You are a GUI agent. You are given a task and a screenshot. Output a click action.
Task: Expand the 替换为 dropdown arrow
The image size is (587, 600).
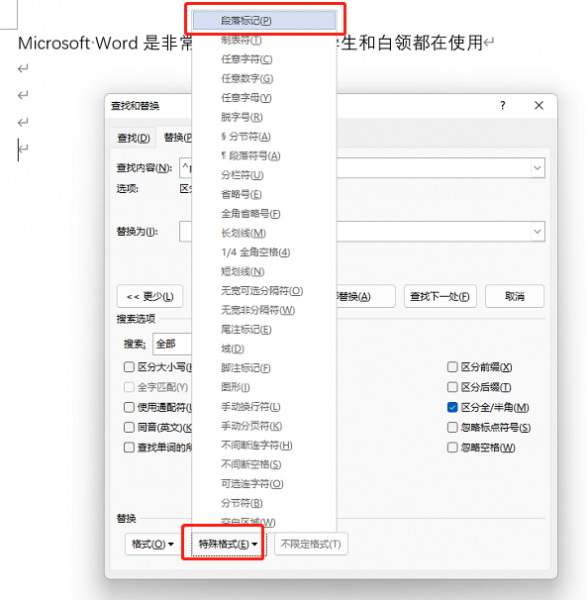[537, 232]
